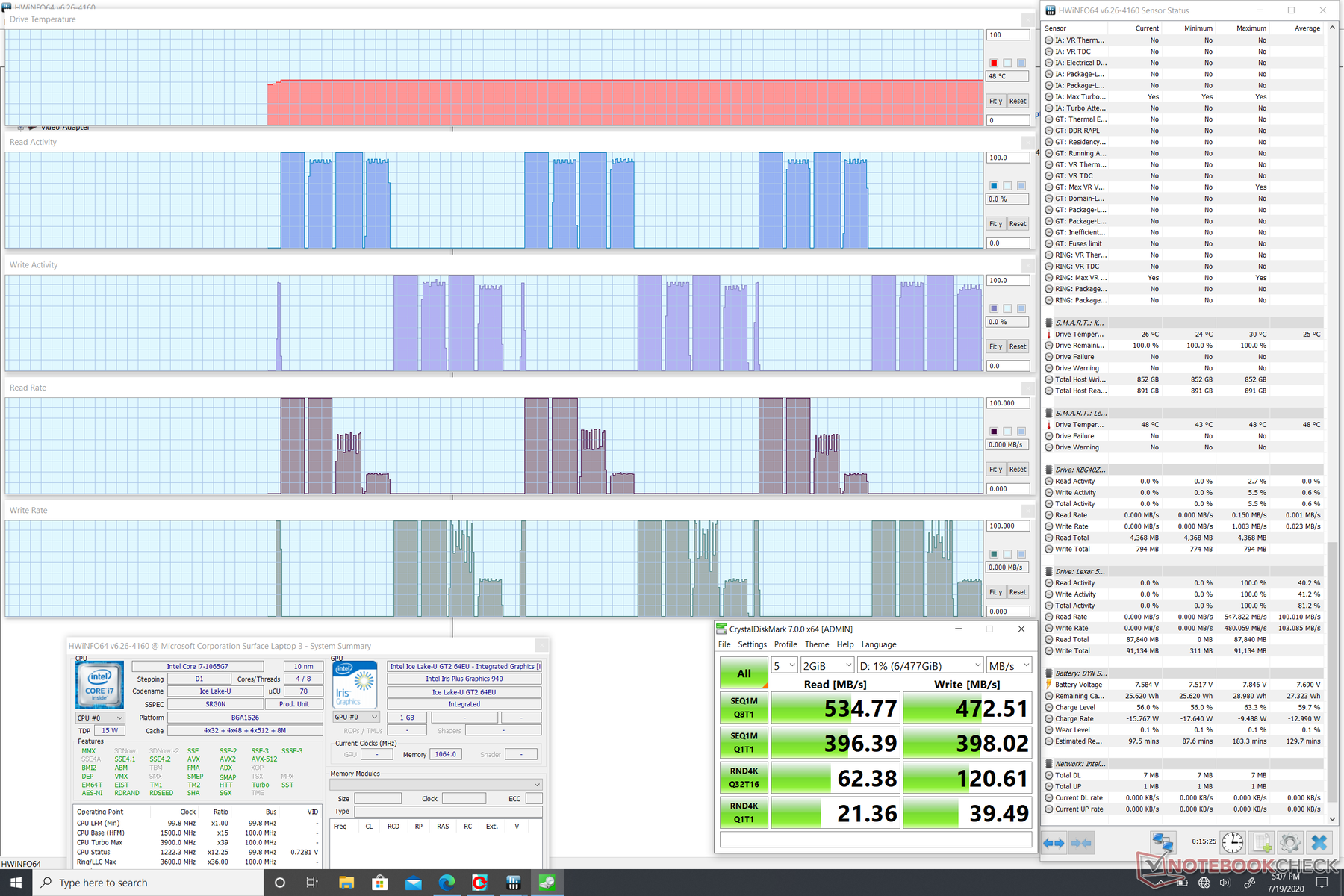Select the S.M.A.R.T.: K... sensor group icon
Screen dimensions: 1344x896
point(1048,323)
